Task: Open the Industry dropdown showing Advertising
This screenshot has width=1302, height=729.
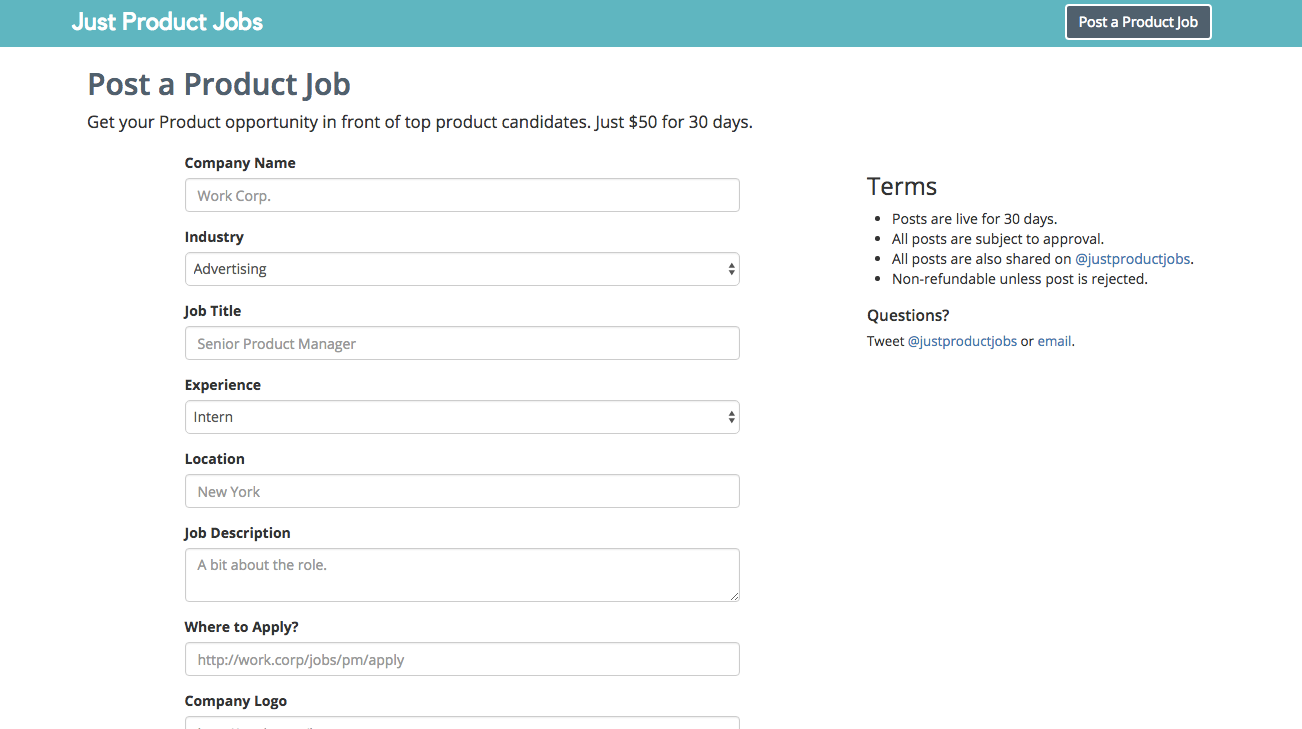Action: pos(462,269)
